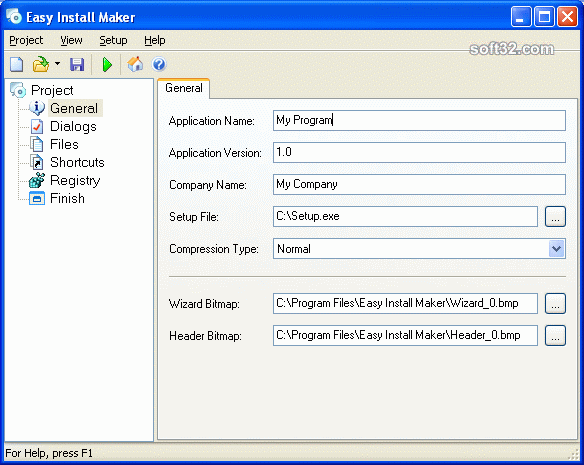Click the New project toolbar icon

click(16, 64)
